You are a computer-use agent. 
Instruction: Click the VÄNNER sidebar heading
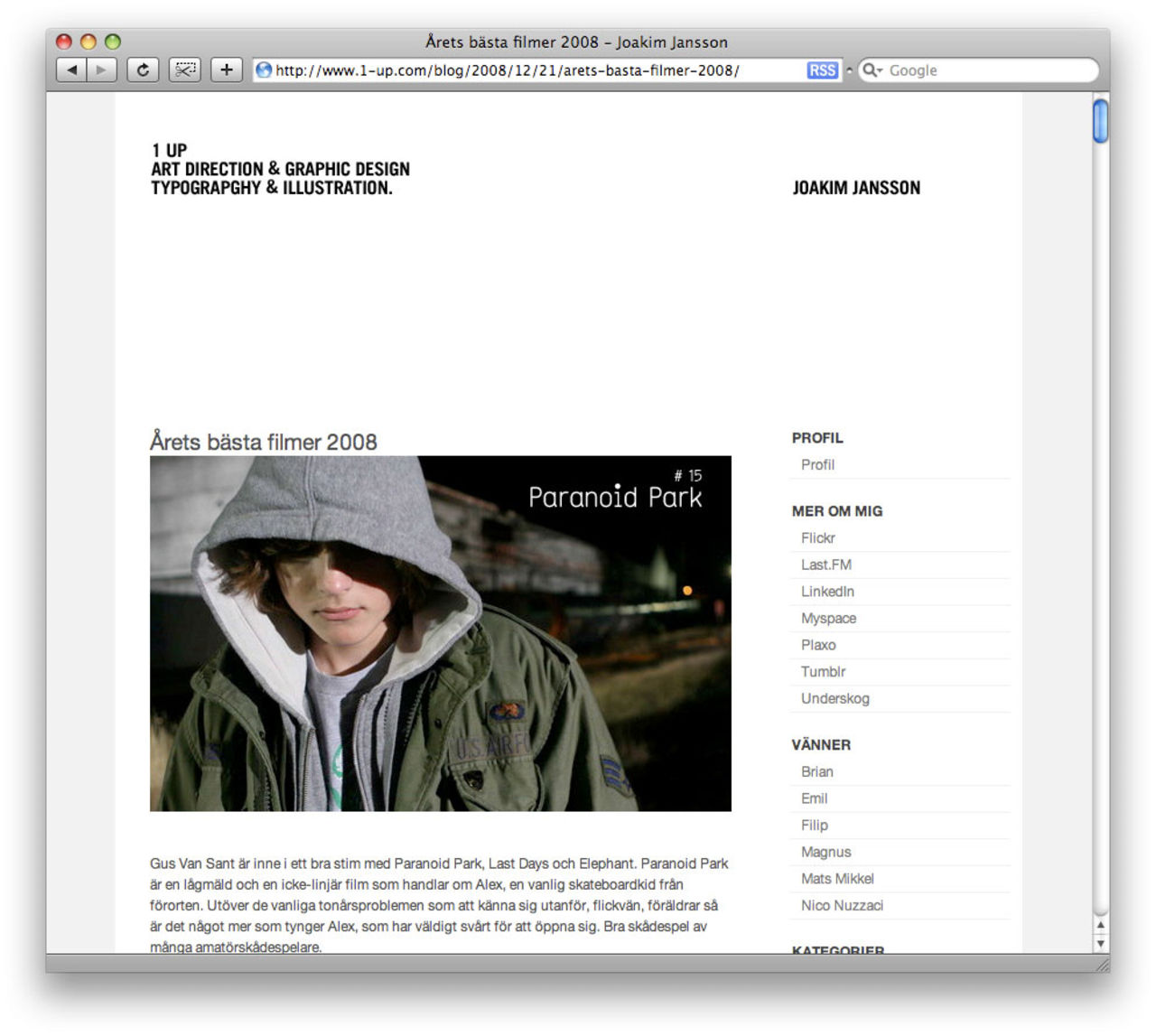(821, 745)
